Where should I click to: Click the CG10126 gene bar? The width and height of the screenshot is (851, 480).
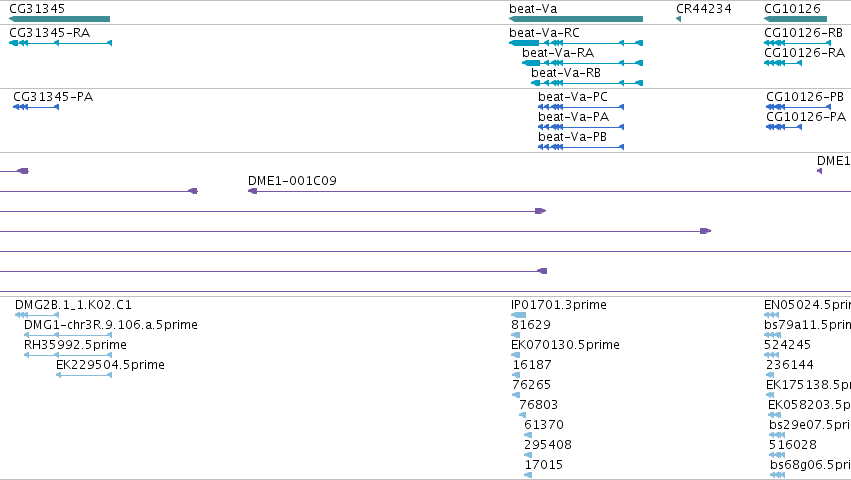[795, 19]
